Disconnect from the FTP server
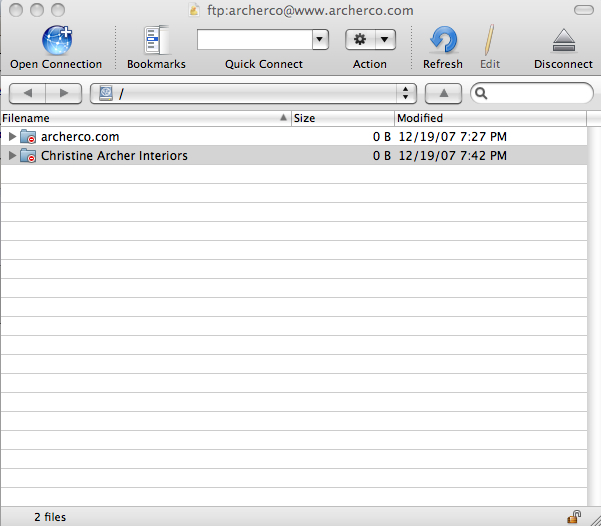The image size is (601, 526). [563, 40]
